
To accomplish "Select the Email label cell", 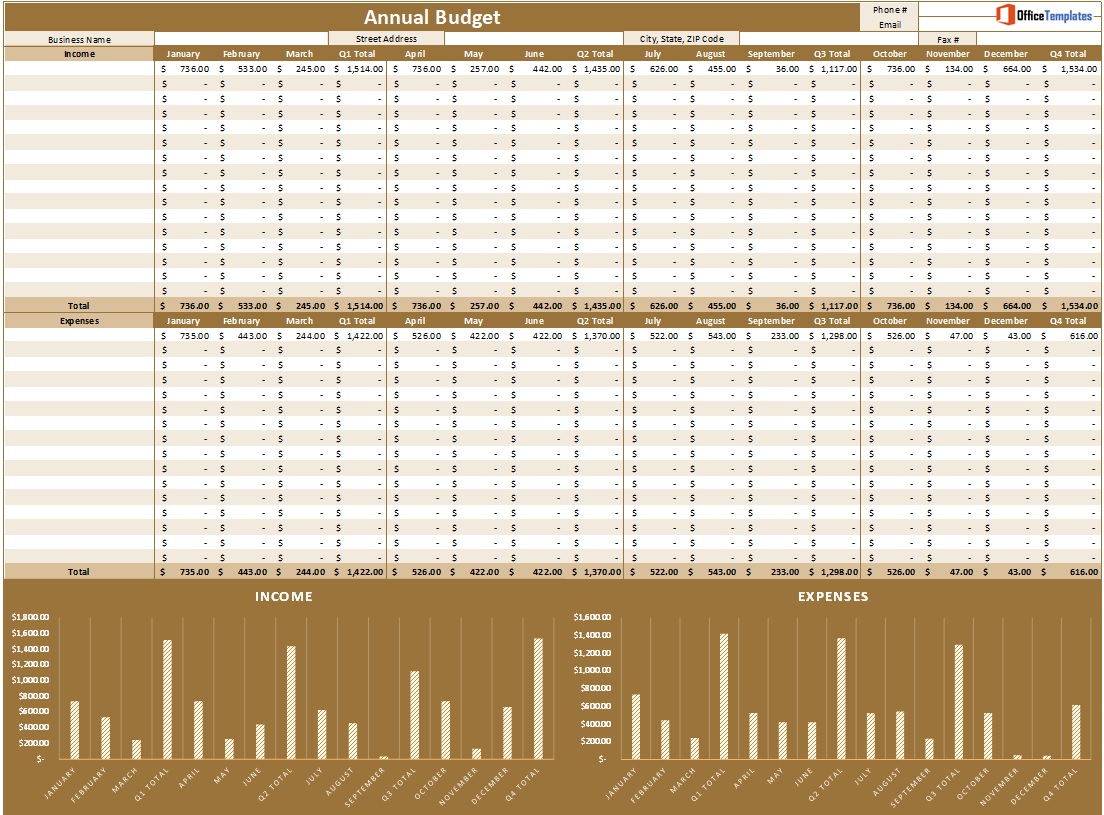I will pos(889,25).
